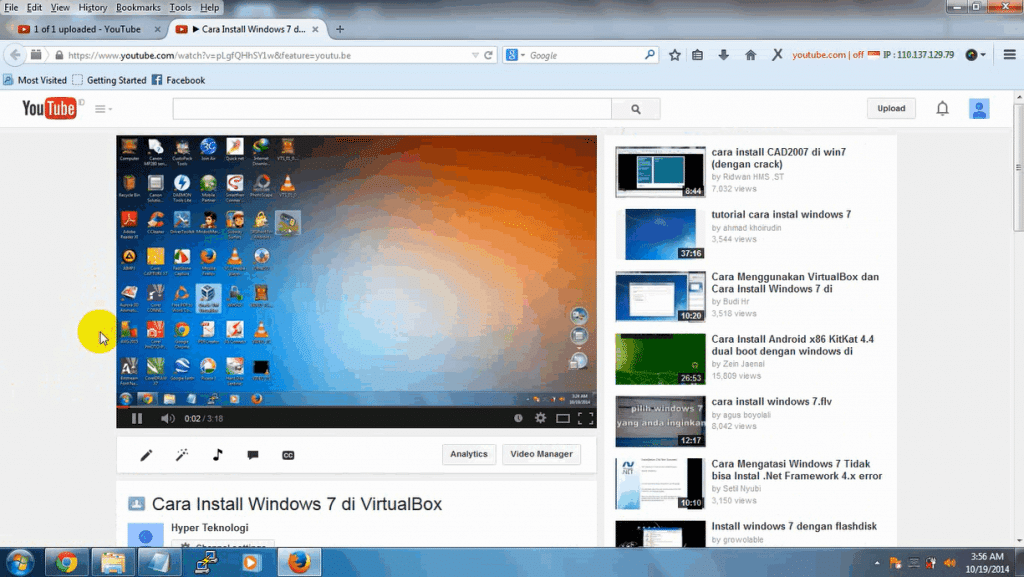Click the URL address bar
This screenshot has height=577, width=1024.
click(268, 55)
